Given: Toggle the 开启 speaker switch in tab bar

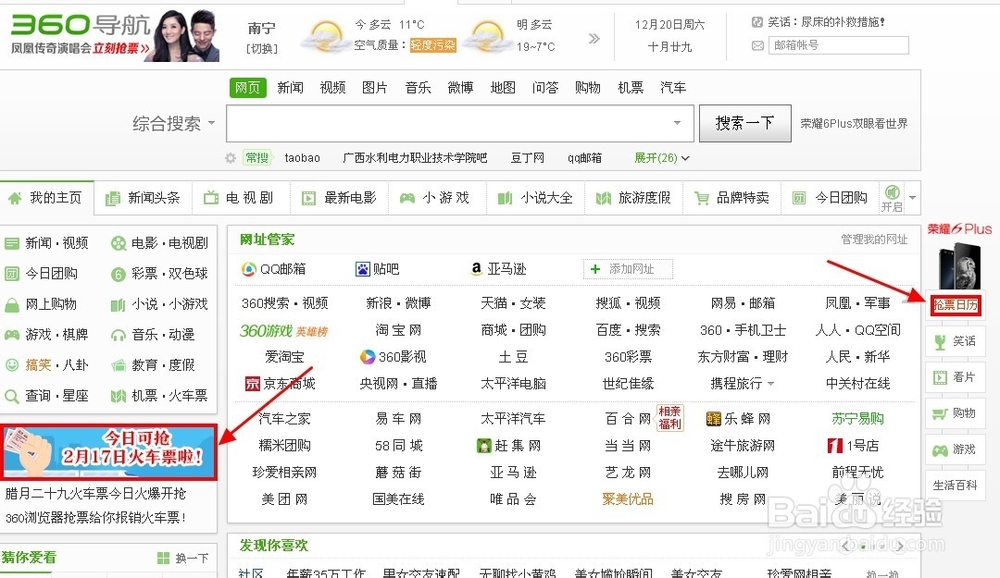Looking at the screenshot, I should click(x=892, y=198).
